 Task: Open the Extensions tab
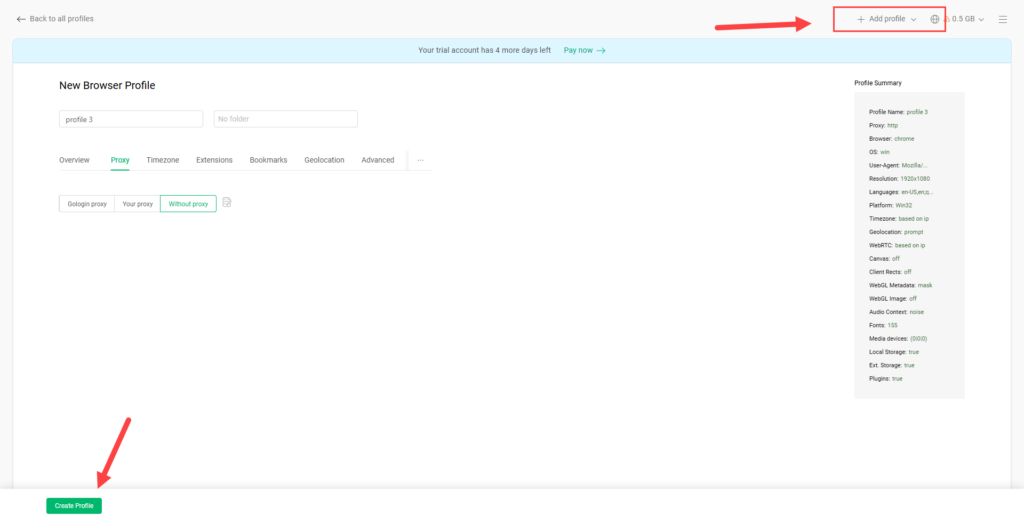click(x=214, y=160)
